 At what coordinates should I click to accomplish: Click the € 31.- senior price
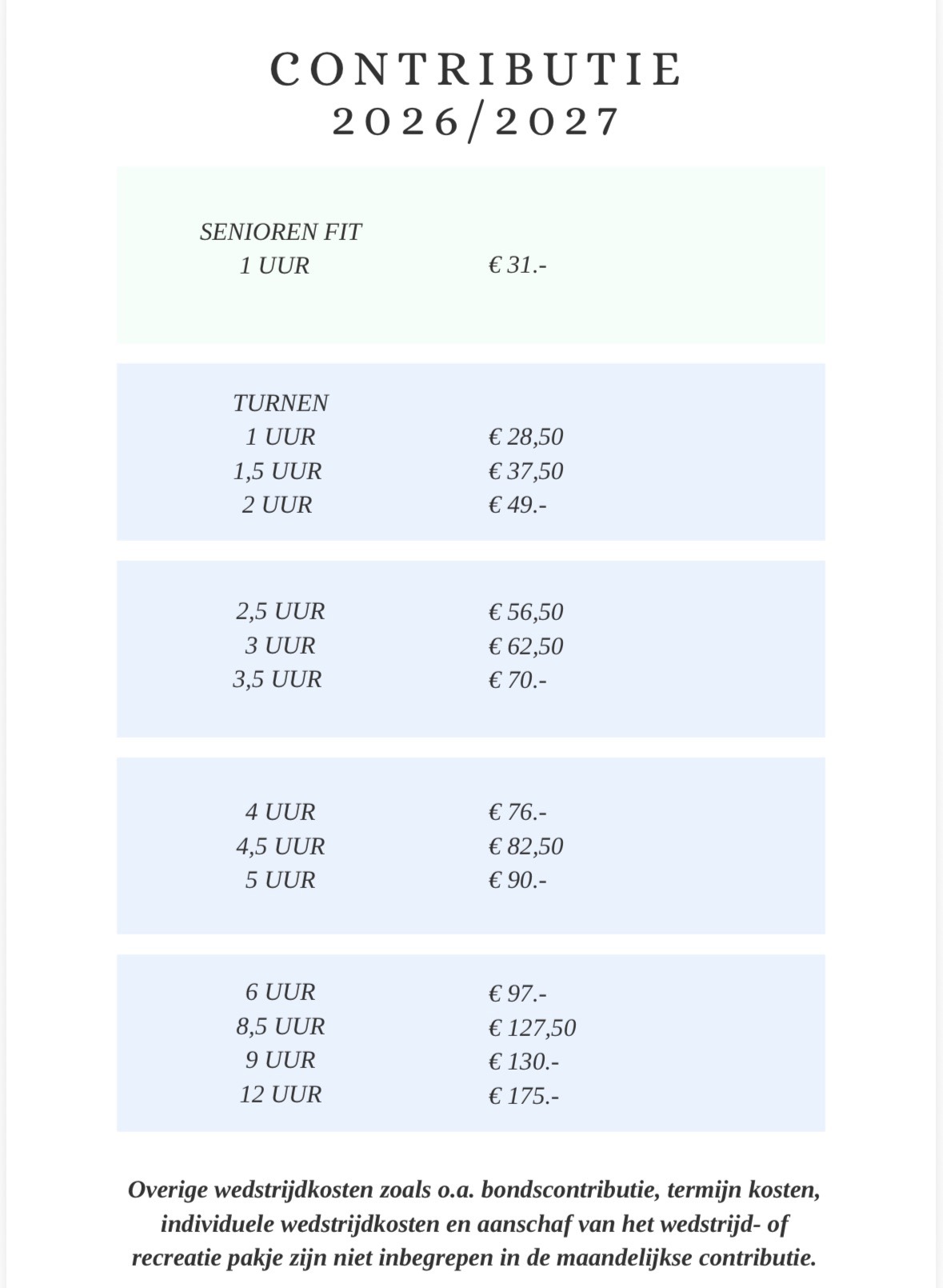(x=517, y=266)
